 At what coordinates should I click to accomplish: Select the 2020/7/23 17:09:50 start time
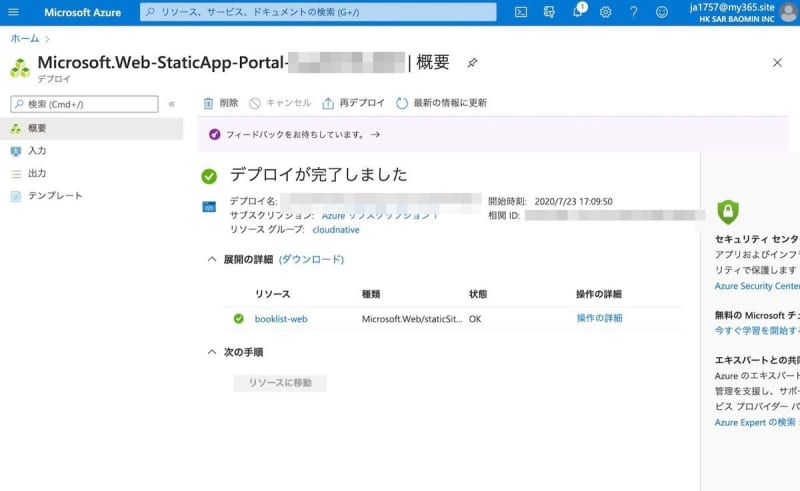coord(573,202)
